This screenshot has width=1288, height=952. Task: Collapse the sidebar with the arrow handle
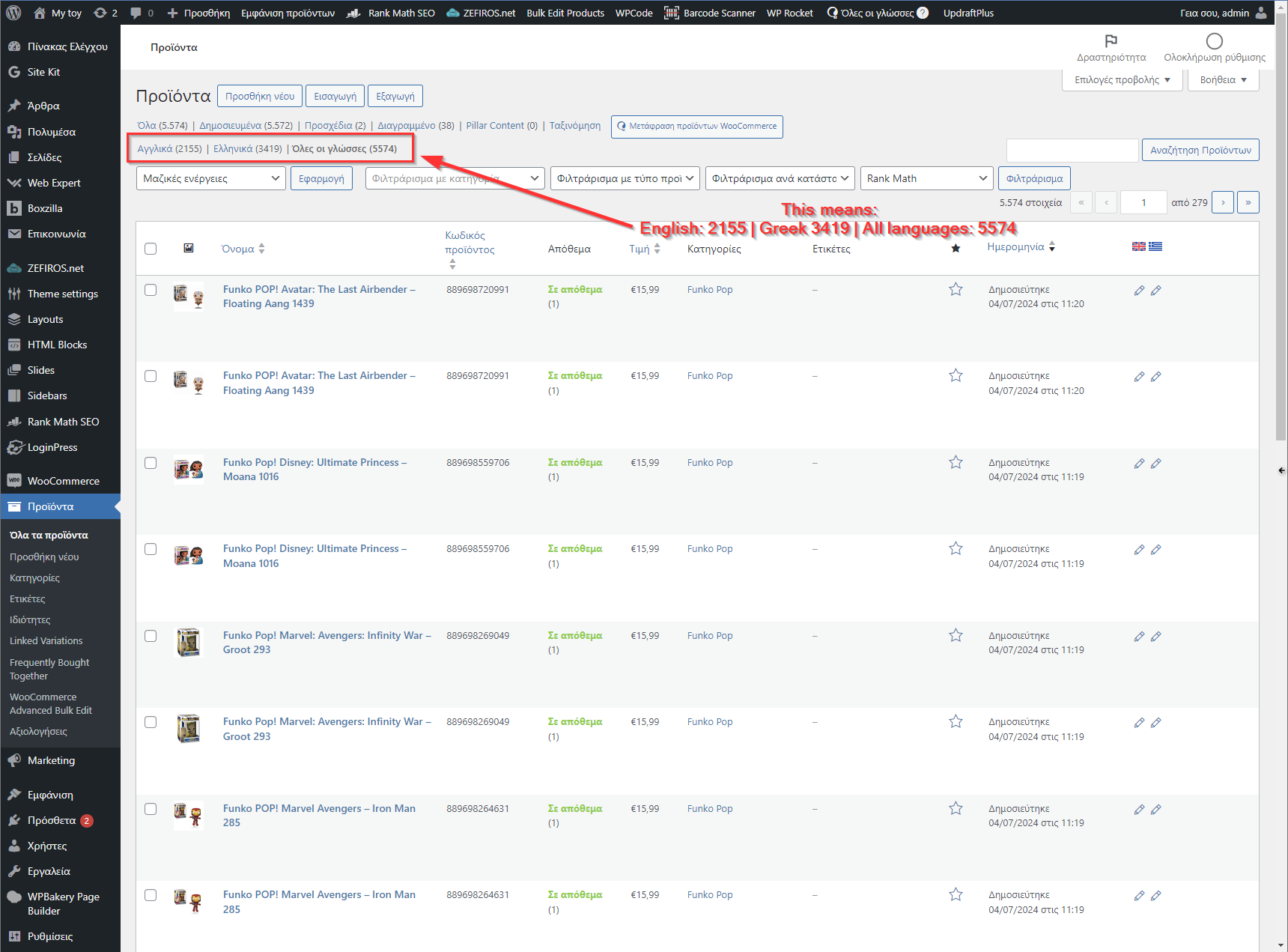[x=1281, y=470]
